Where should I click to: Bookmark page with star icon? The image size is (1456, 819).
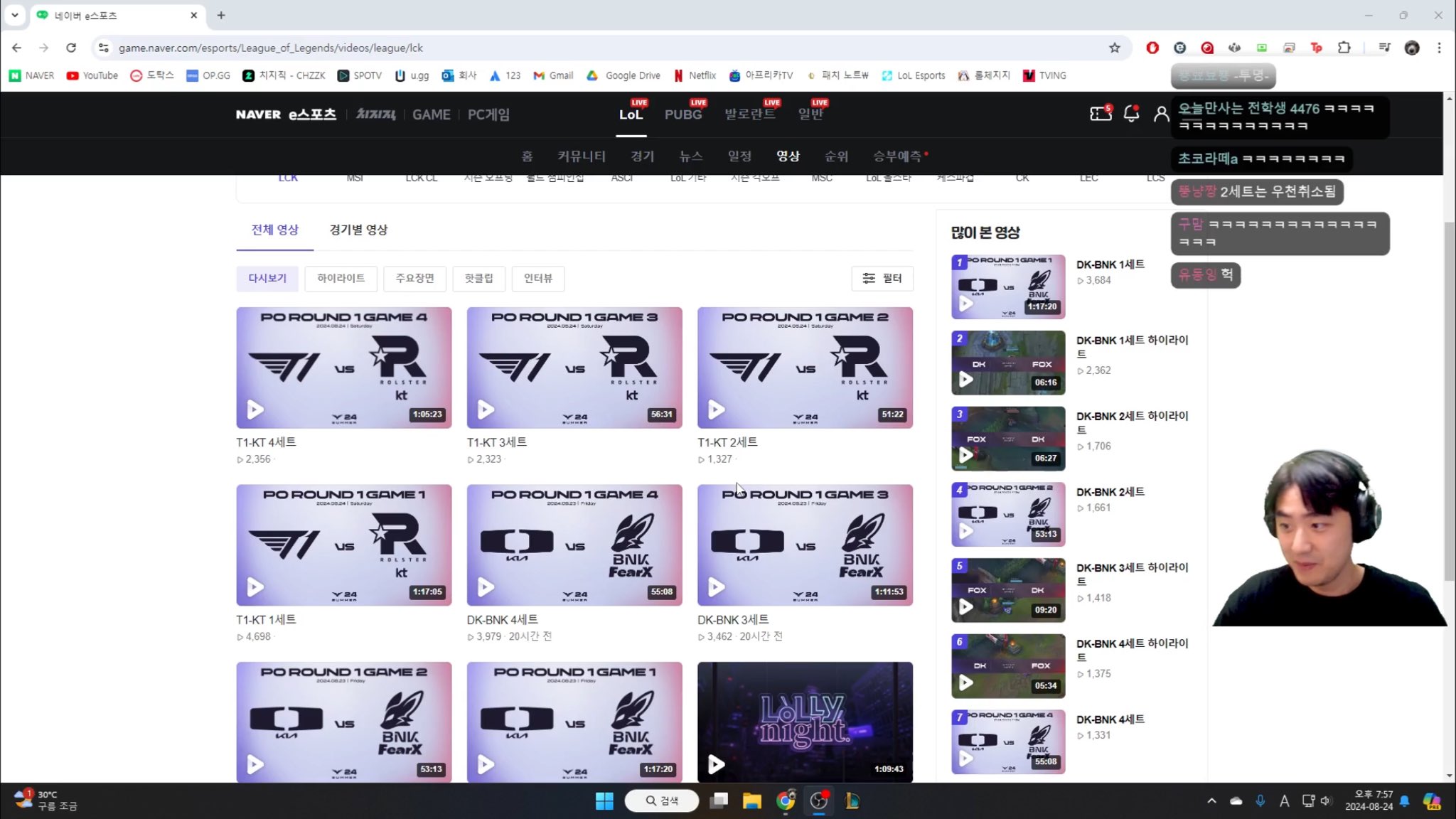pos(1114,48)
